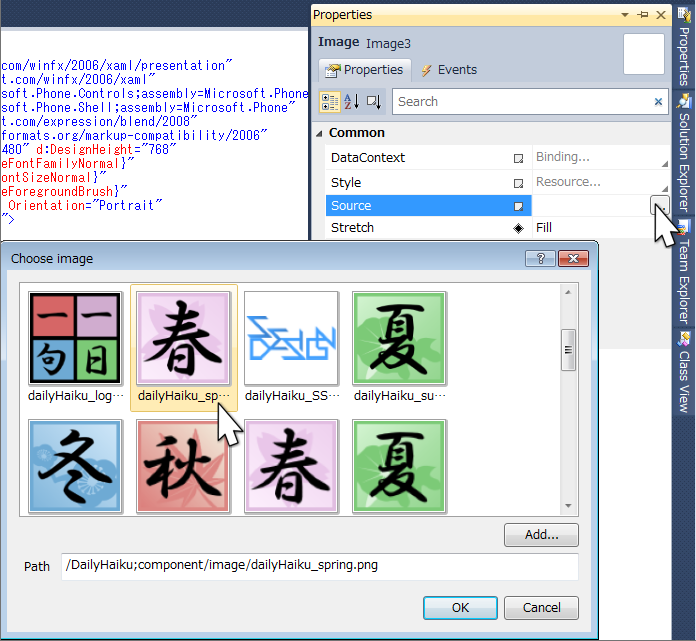Screen dimensions: 696x641
Task: Close the Properties panel
Action: [660, 15]
